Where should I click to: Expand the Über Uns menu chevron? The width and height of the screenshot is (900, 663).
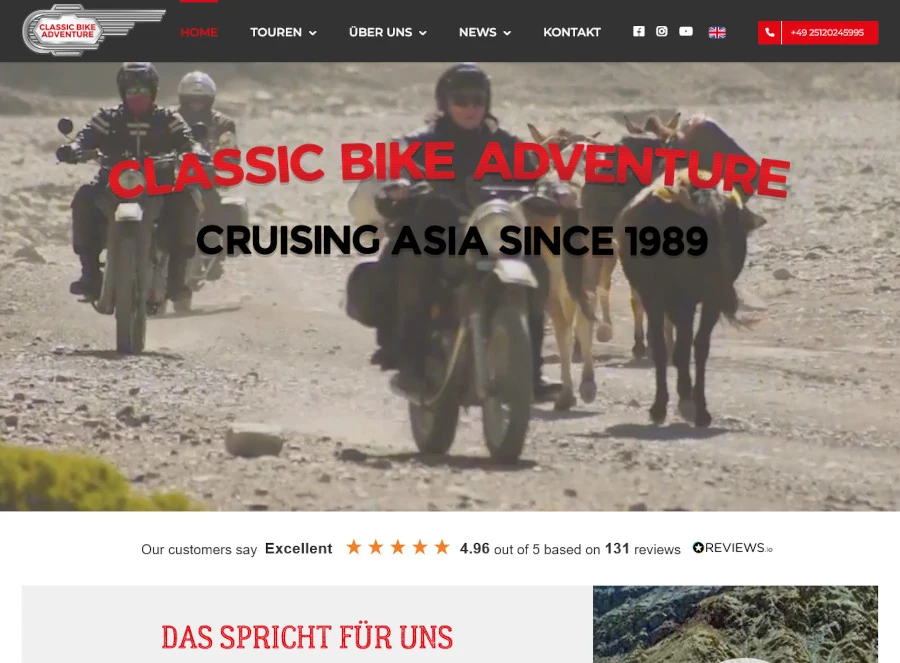pos(423,33)
